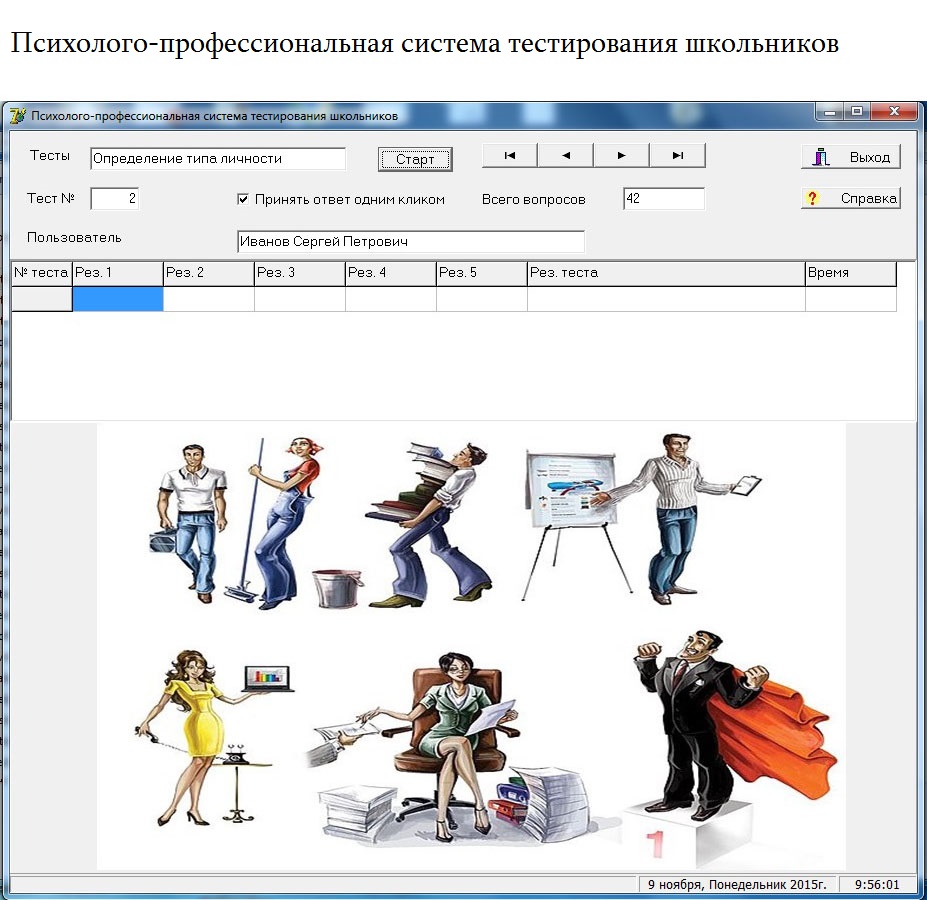927x900 pixels.
Task: Click the time 9:56:01 in status bar
Action: coord(877,885)
